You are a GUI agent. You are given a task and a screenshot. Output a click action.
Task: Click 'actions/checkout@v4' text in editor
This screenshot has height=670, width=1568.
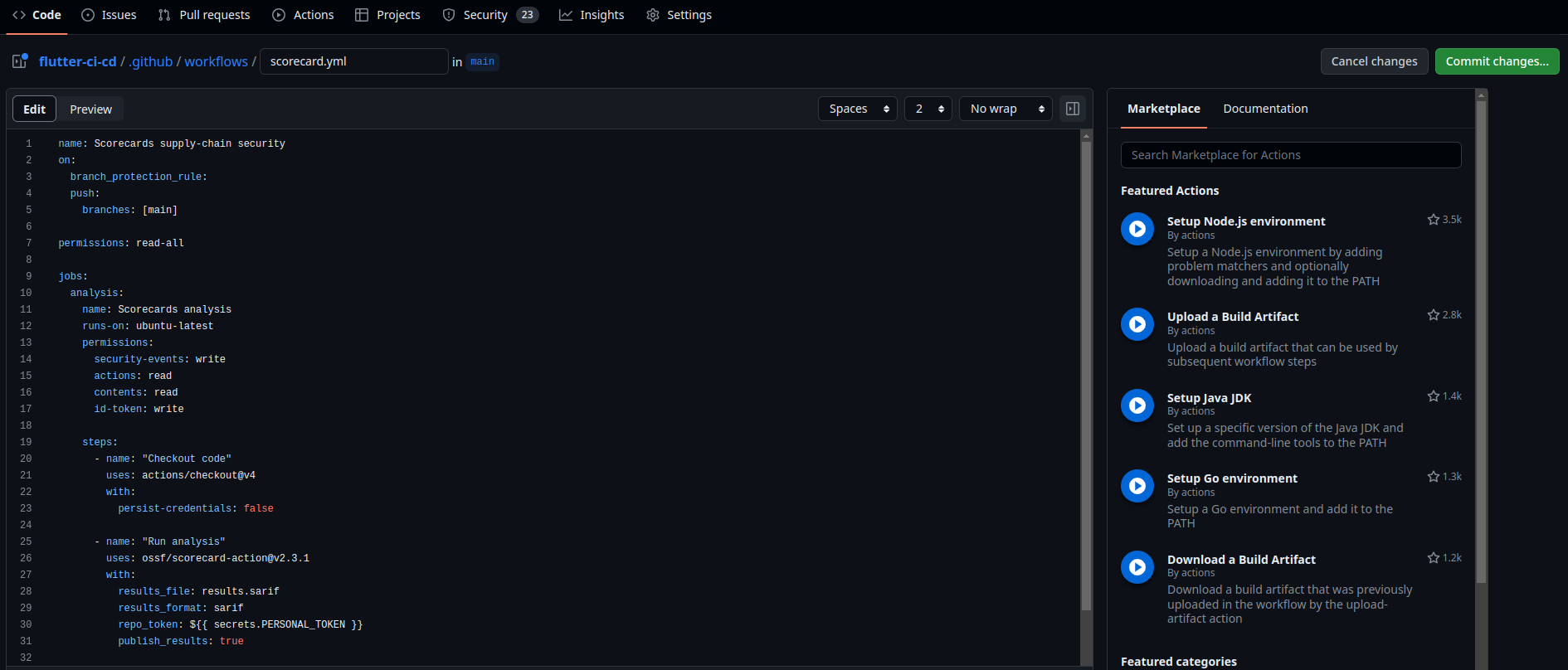[198, 475]
